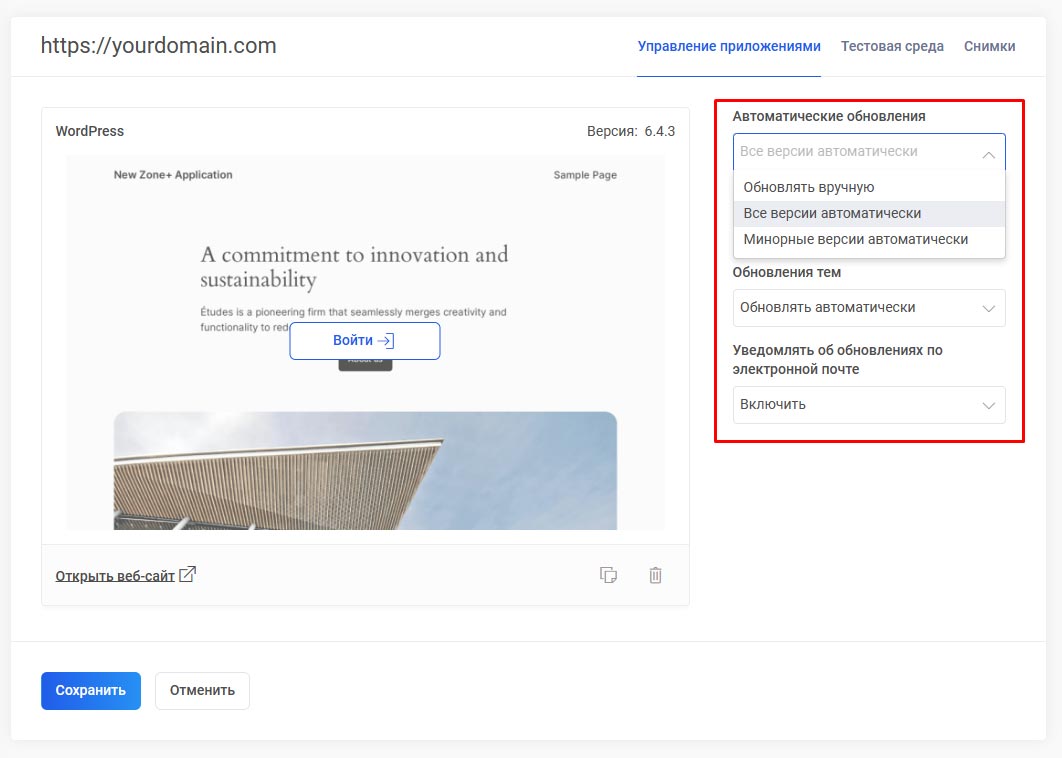
Task: Switch to the Управление приложениями tab
Action: [x=728, y=46]
